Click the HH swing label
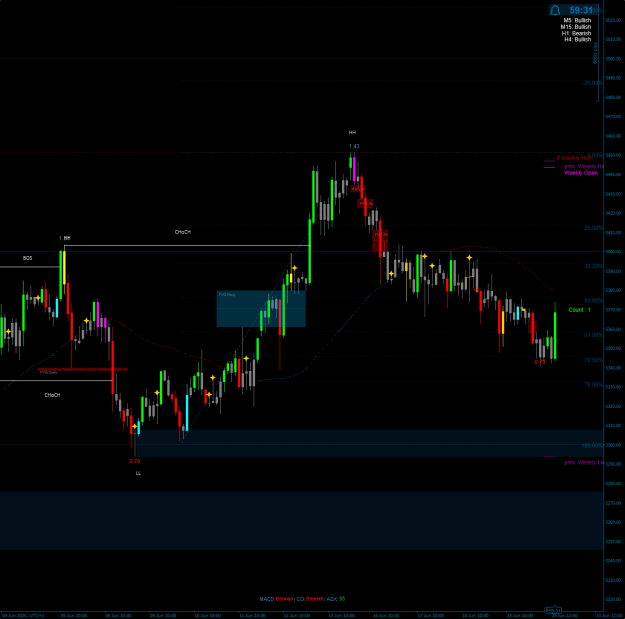The width and height of the screenshot is (625, 619). 352,132
